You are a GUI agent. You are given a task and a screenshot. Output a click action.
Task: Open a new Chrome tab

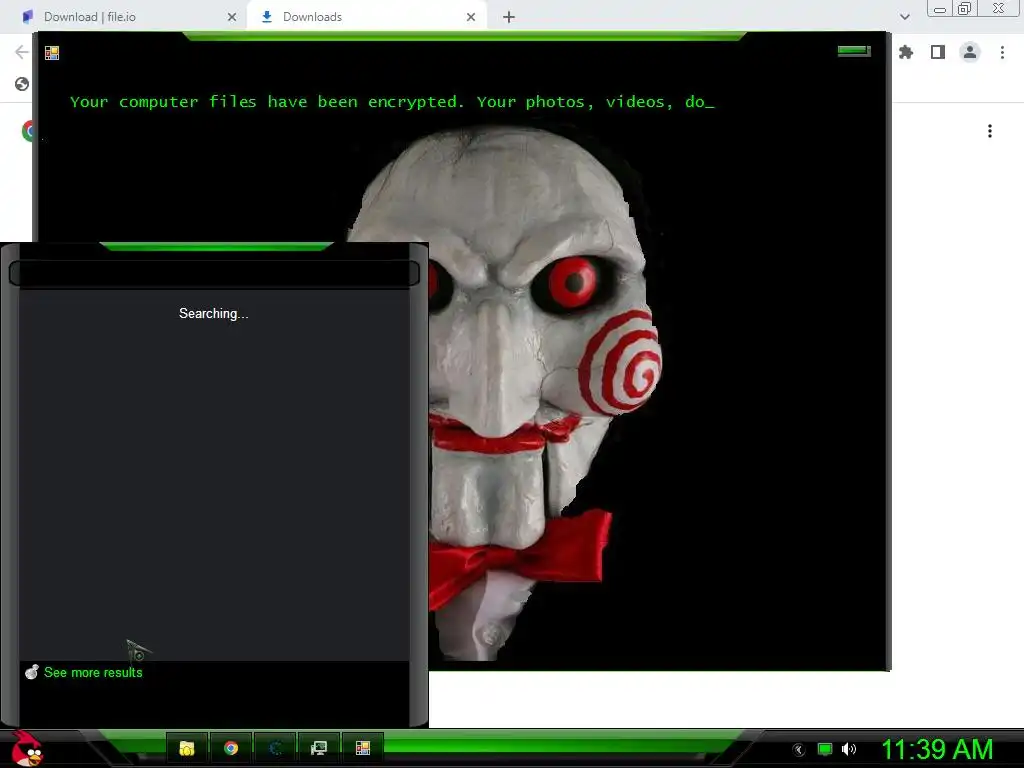tap(509, 17)
